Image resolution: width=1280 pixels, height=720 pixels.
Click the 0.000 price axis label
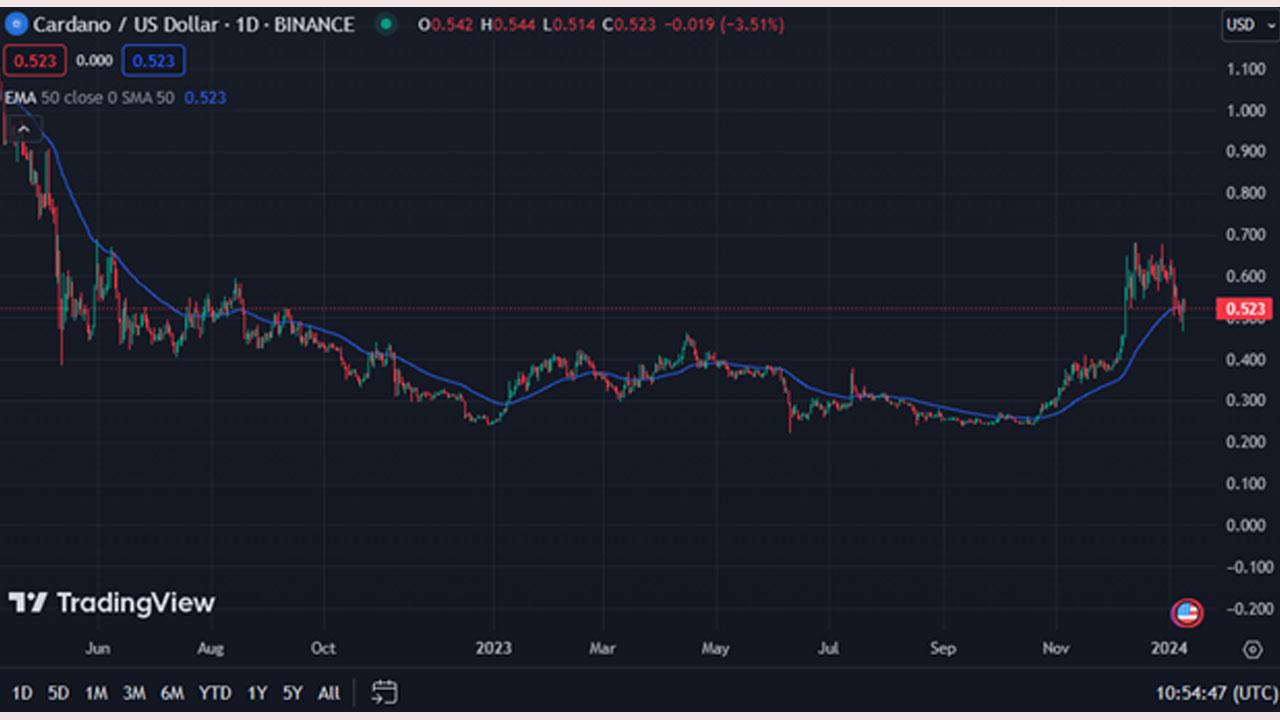click(x=1246, y=525)
